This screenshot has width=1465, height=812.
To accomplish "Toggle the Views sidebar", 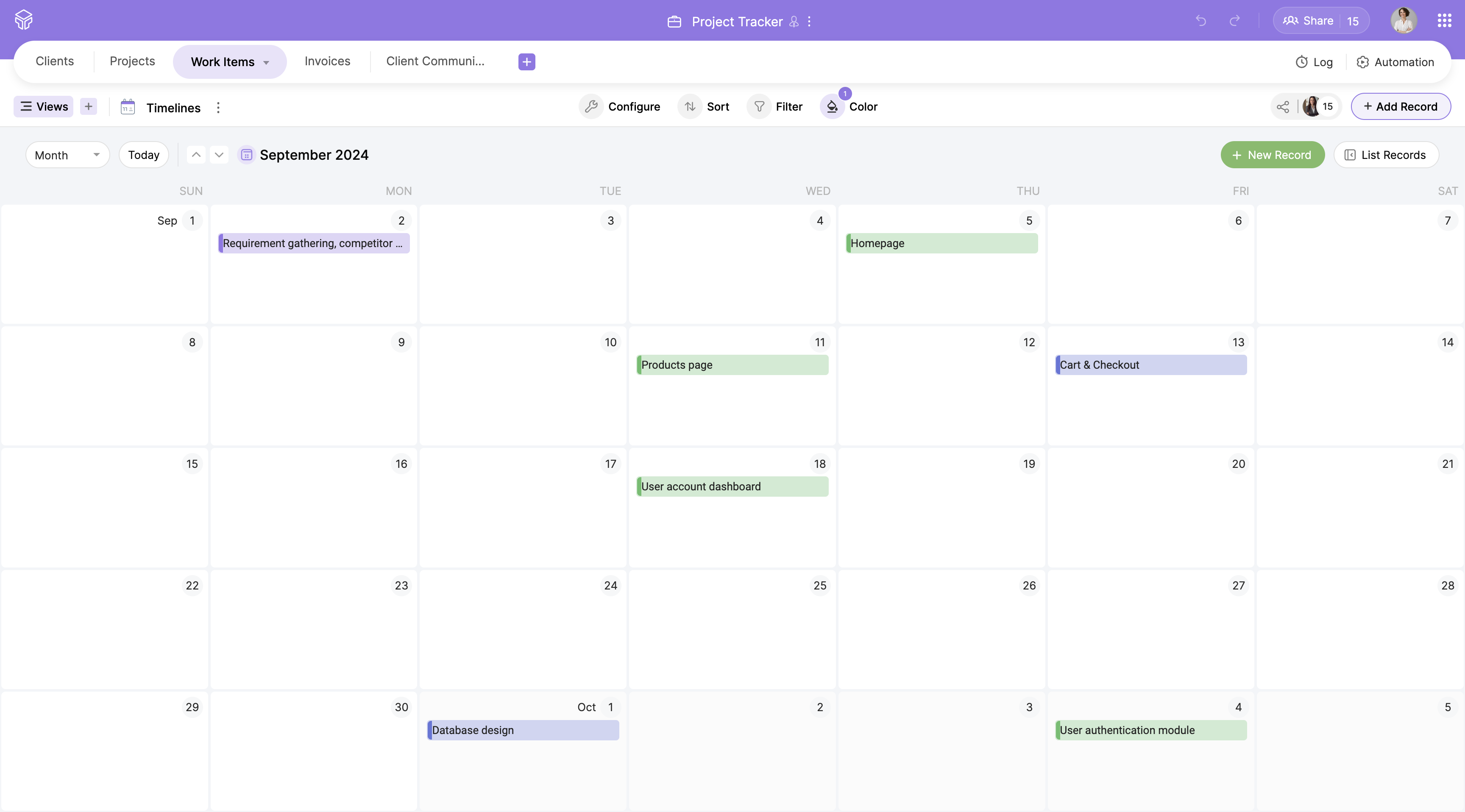I will click(44, 106).
